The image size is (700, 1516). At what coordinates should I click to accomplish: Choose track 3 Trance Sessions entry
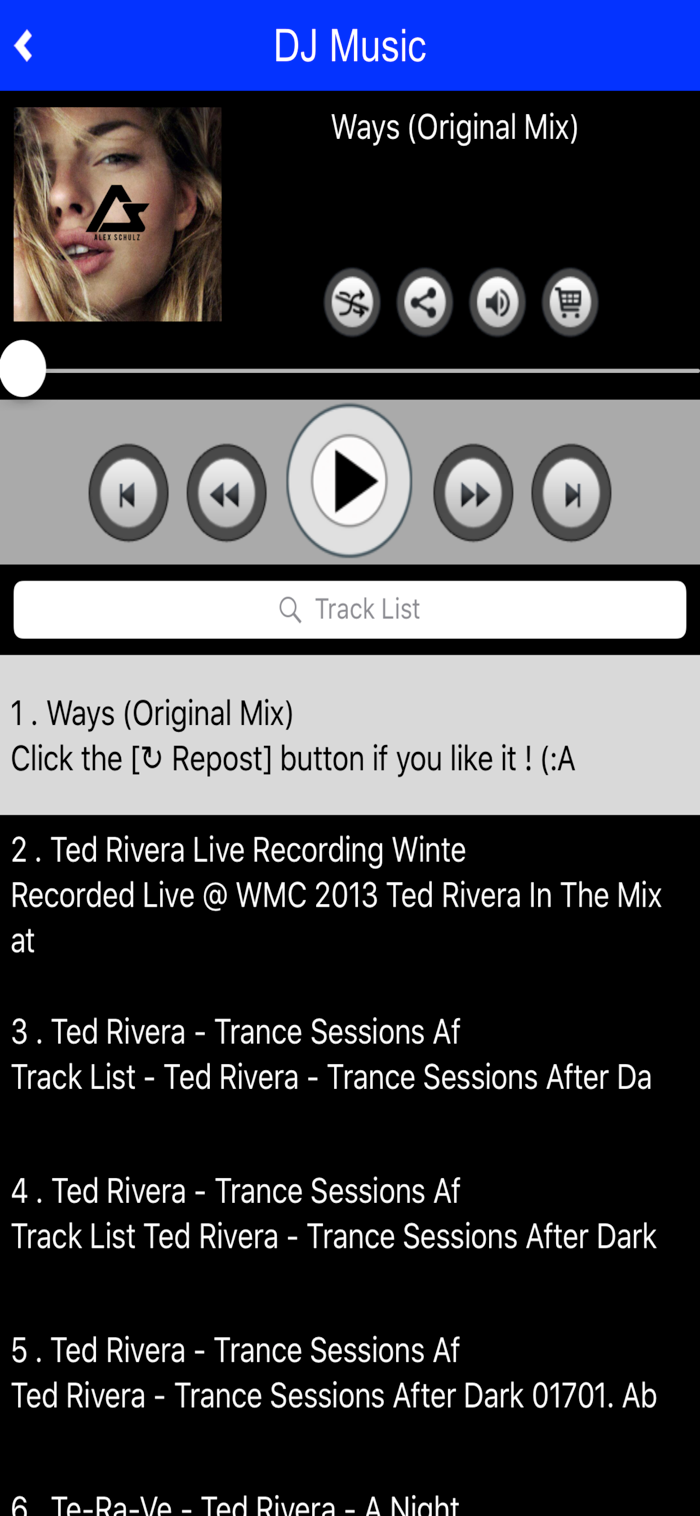click(x=350, y=1054)
